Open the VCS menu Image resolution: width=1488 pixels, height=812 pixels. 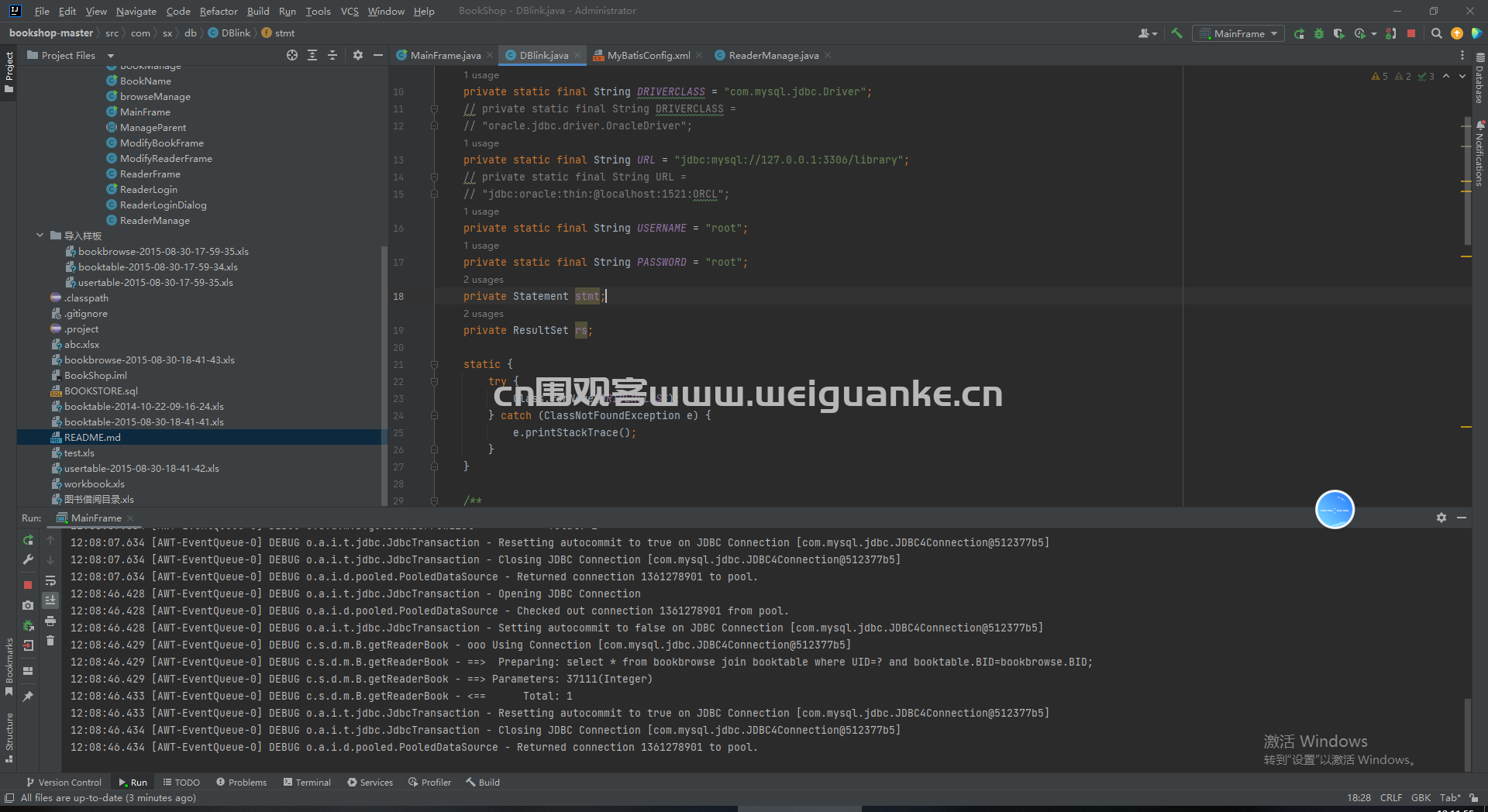click(x=350, y=11)
